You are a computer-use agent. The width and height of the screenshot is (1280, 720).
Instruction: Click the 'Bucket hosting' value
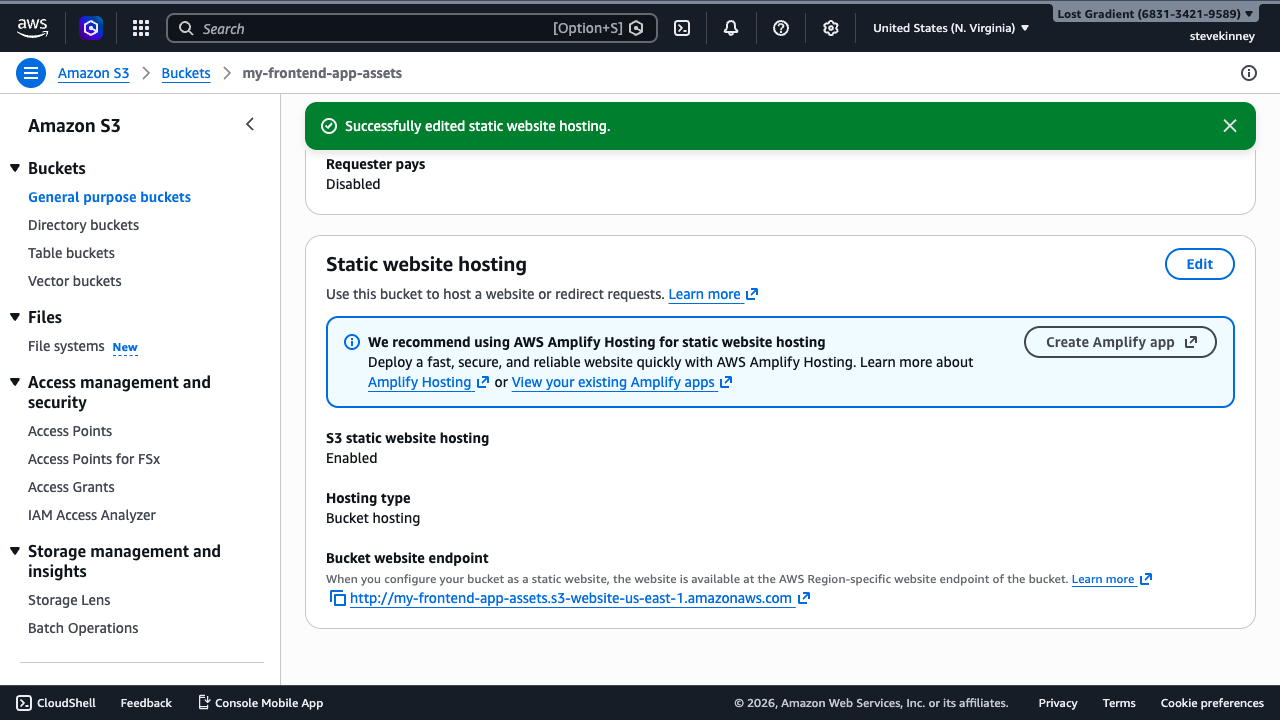click(x=373, y=518)
